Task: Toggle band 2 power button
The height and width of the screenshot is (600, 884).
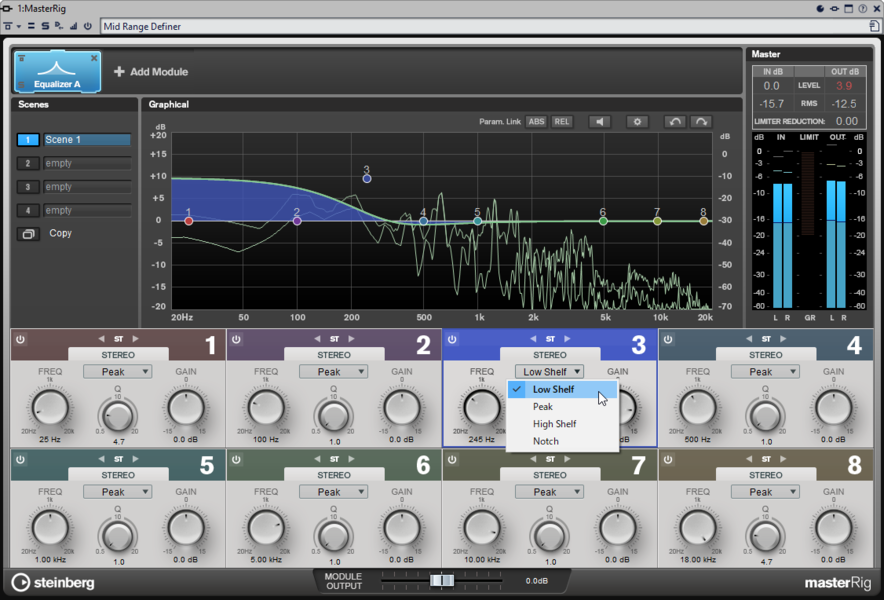Action: [x=236, y=339]
